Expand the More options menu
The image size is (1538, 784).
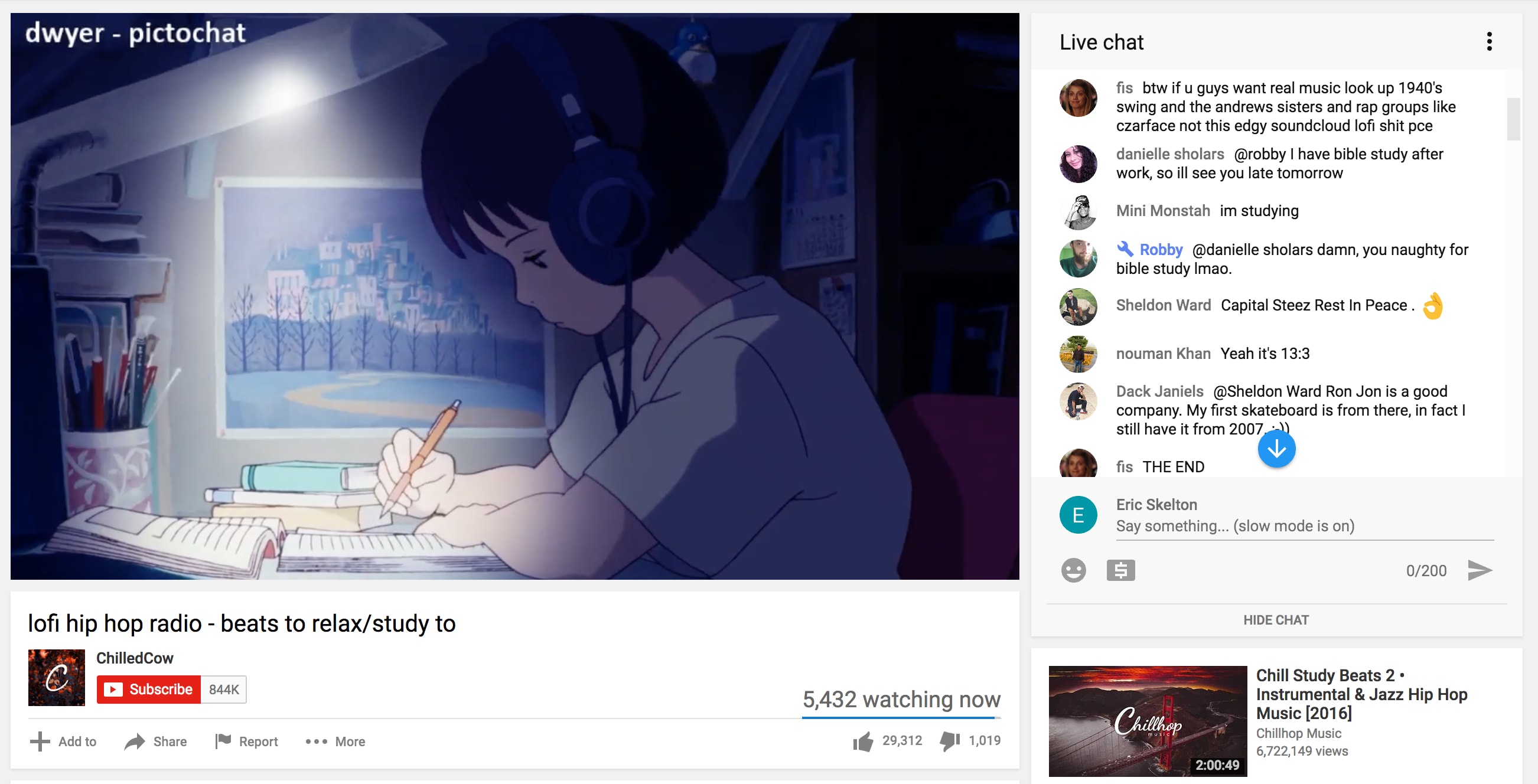pyautogui.click(x=335, y=741)
